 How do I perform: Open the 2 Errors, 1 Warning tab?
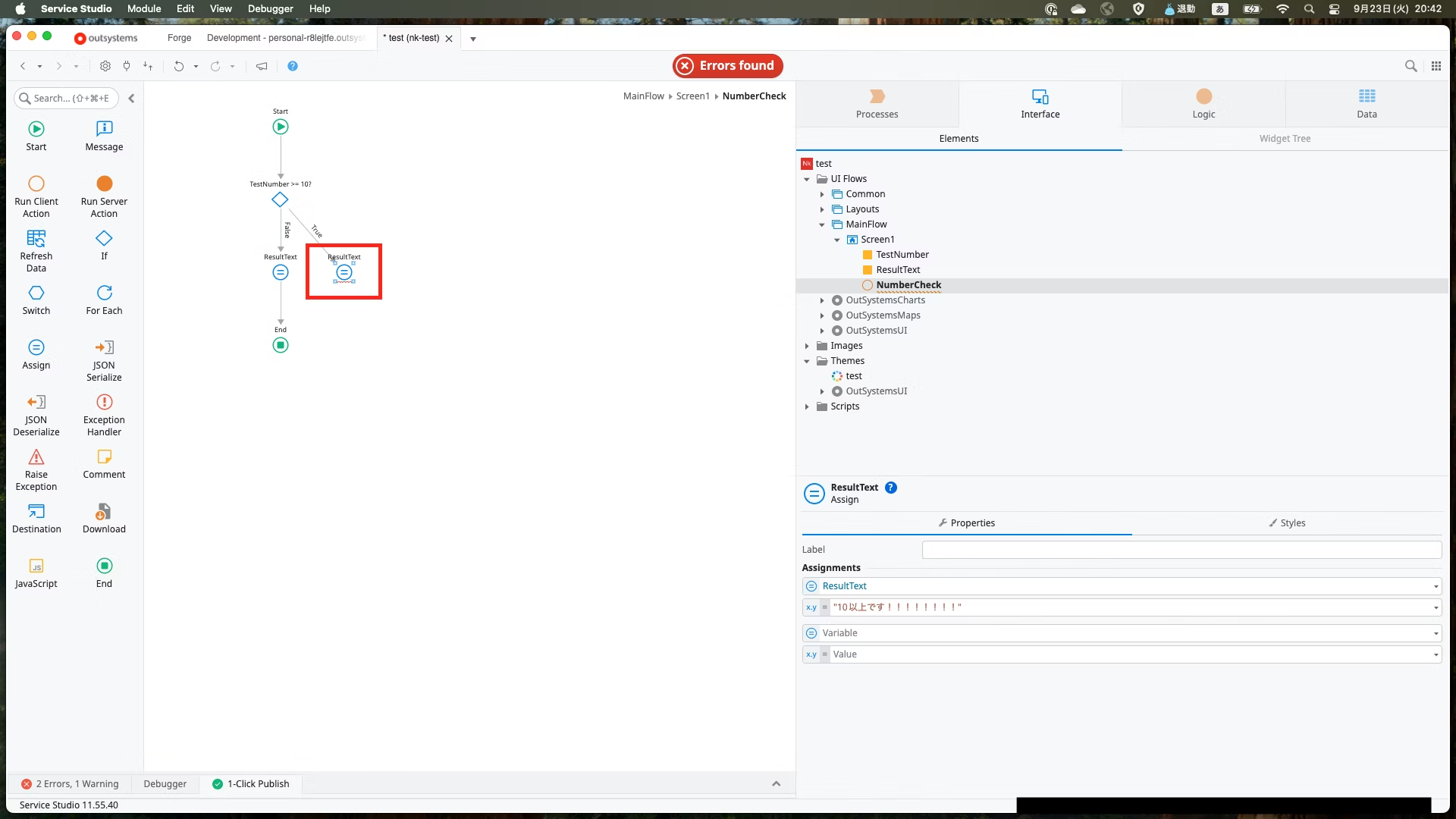(70, 784)
